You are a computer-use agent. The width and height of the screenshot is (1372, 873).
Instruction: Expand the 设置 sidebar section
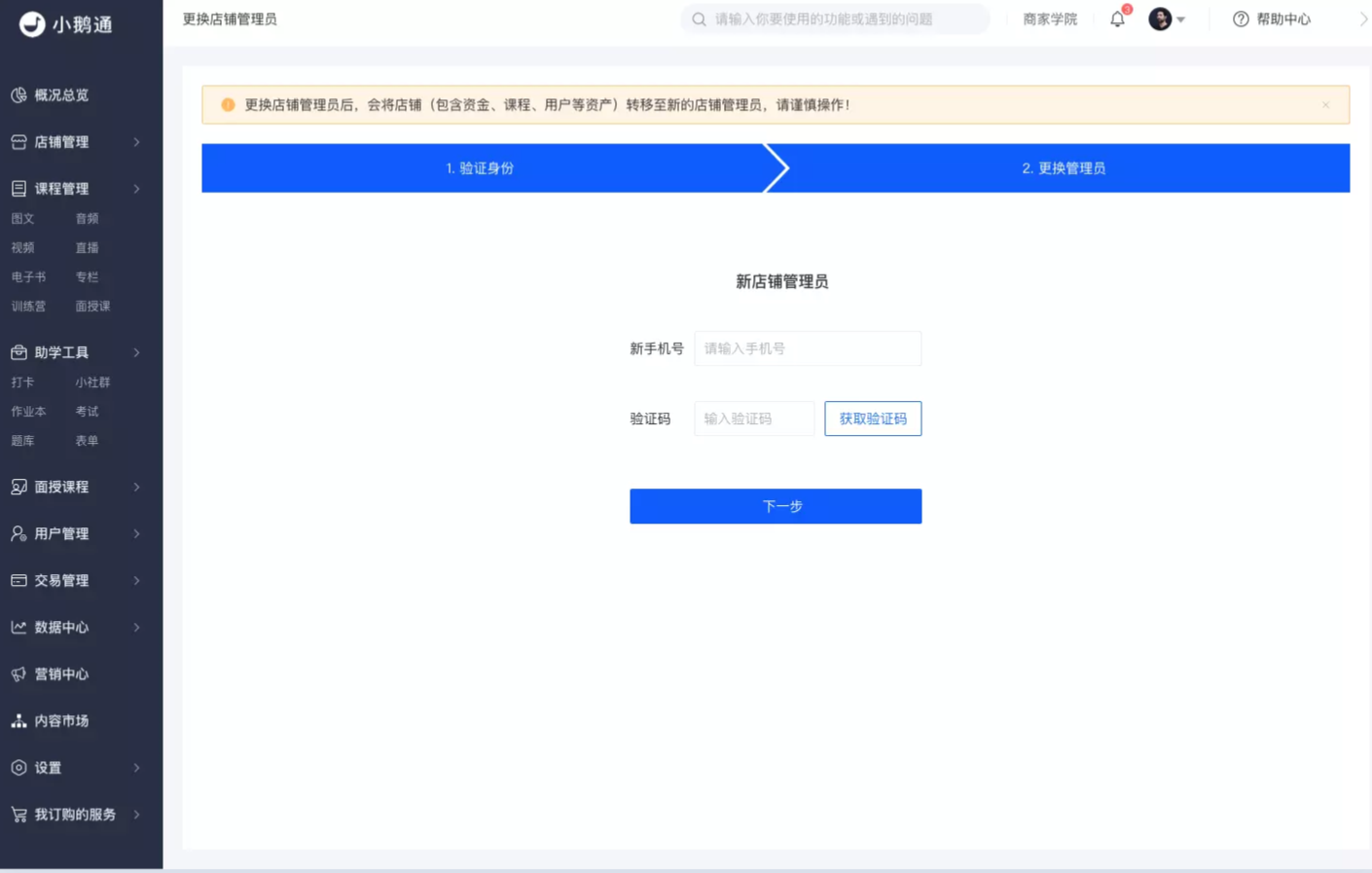click(x=136, y=768)
